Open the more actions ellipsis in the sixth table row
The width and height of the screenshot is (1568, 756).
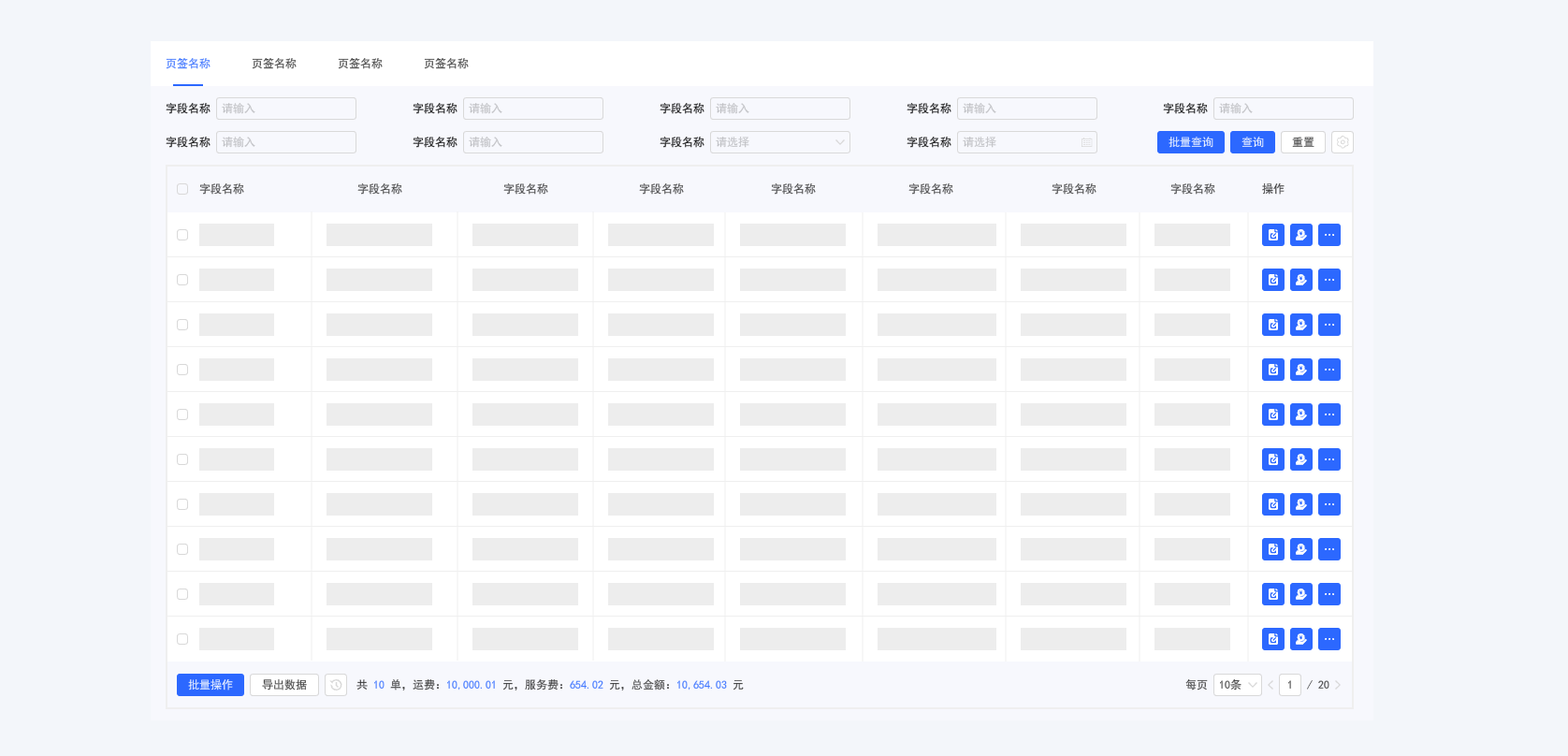(x=1328, y=459)
